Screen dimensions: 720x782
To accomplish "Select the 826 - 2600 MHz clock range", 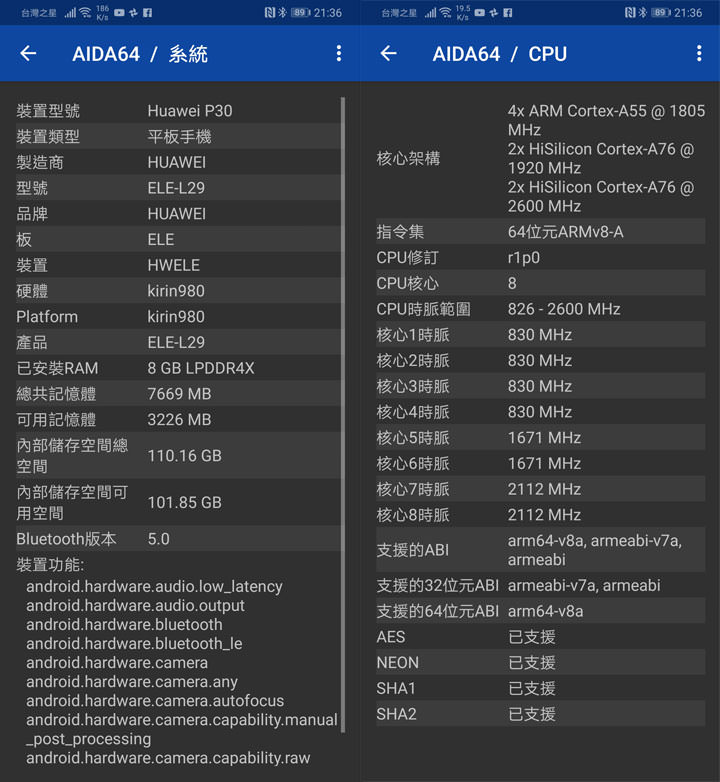I will (564, 309).
